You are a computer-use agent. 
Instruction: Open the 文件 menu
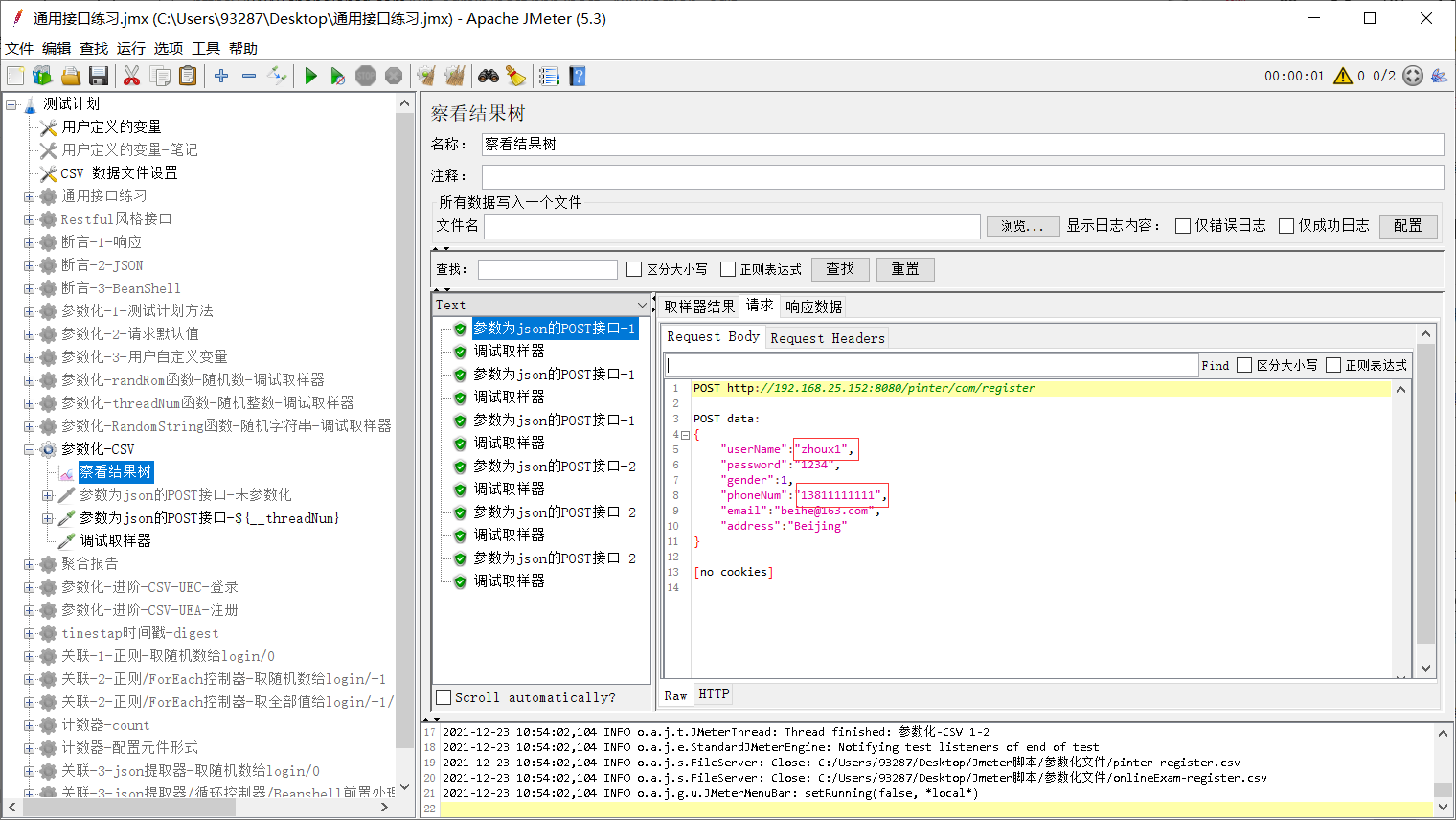tap(19, 48)
